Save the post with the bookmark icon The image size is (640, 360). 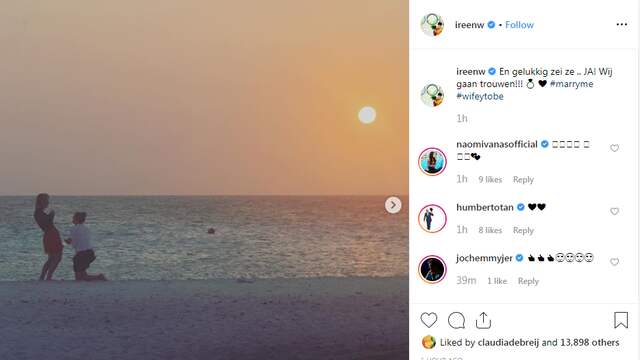(621, 320)
